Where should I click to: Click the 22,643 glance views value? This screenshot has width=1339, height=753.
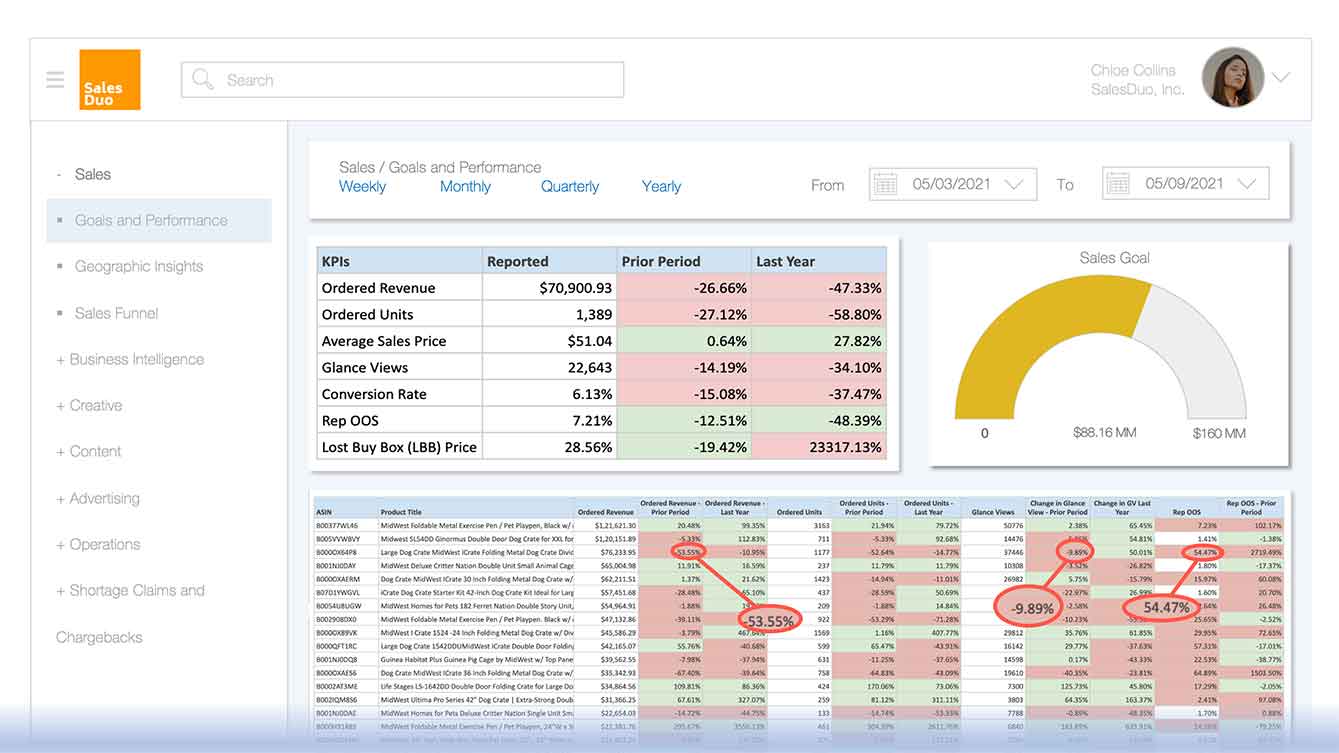549,367
